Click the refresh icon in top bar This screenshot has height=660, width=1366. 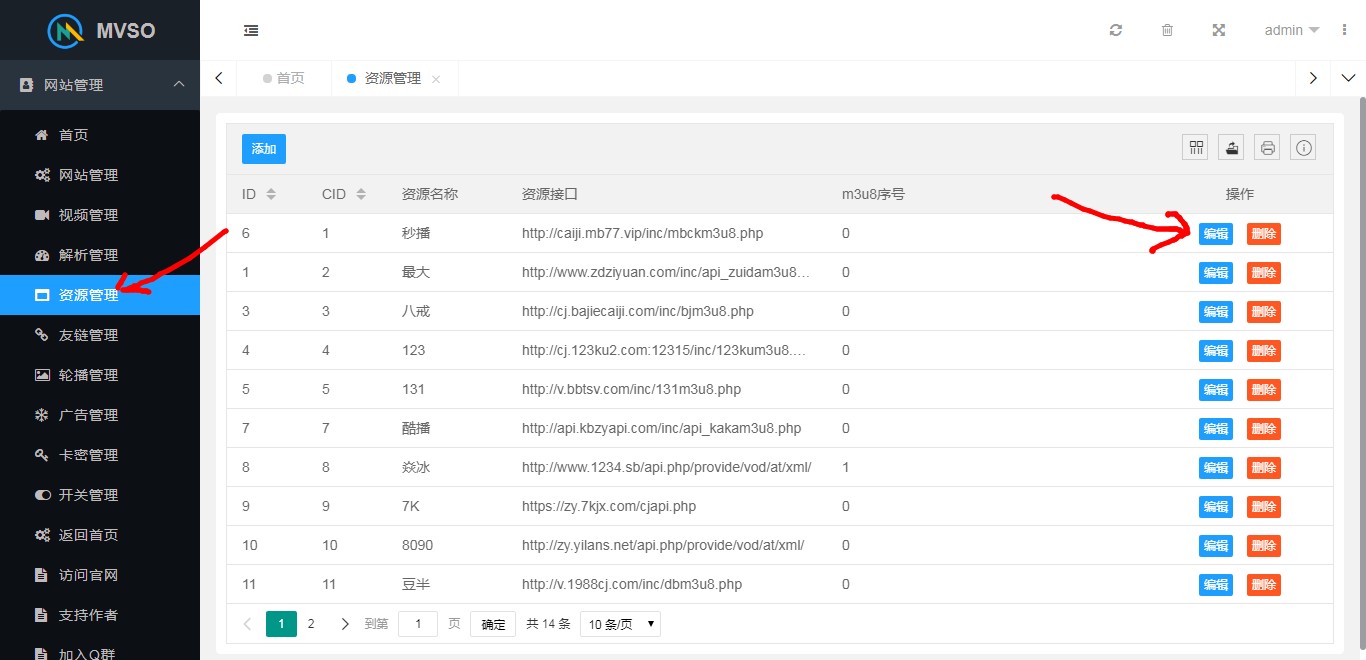tap(1116, 30)
